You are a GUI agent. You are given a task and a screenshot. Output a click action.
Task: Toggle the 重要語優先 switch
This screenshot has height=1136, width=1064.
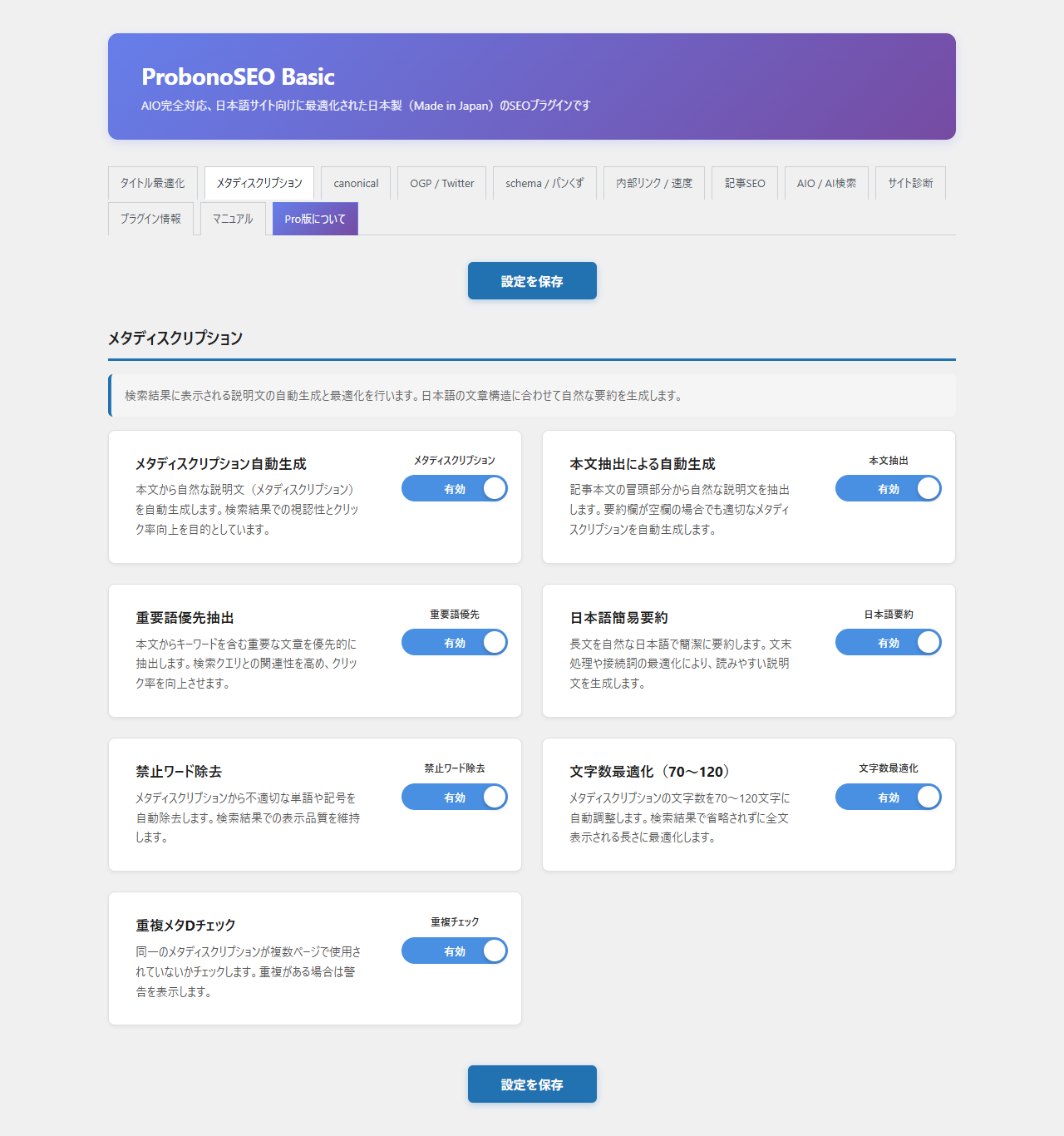coord(455,642)
